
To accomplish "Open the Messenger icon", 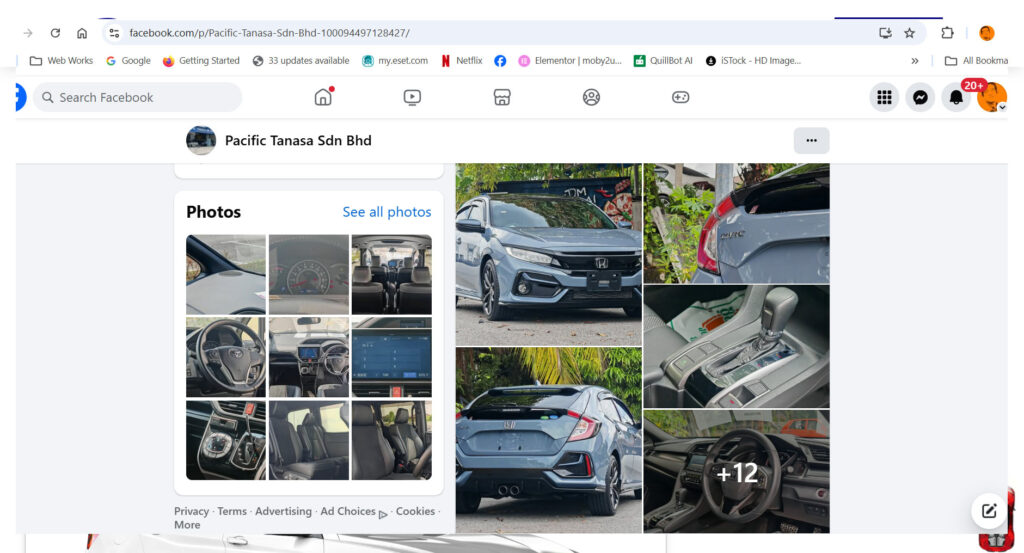I will click(x=920, y=97).
